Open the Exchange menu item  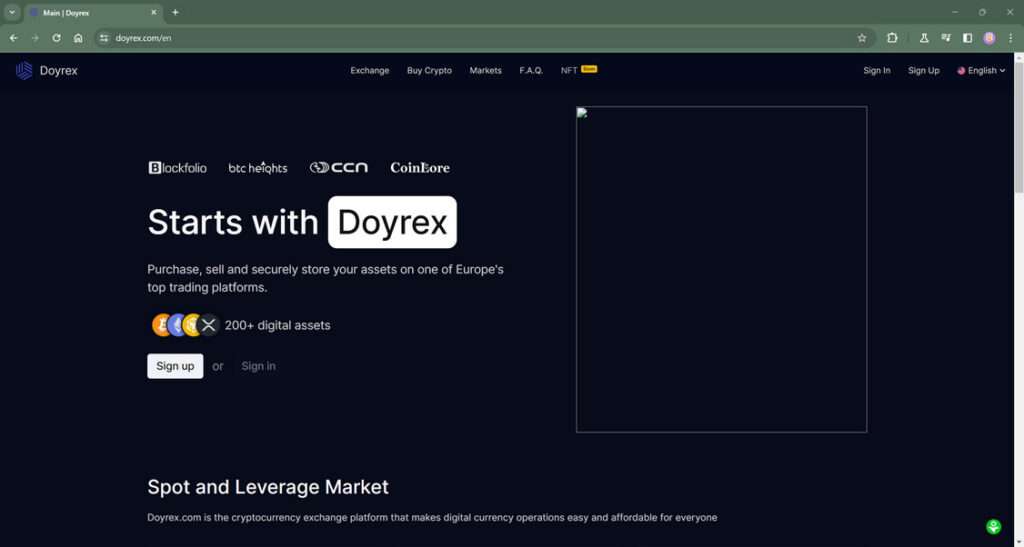(370, 70)
